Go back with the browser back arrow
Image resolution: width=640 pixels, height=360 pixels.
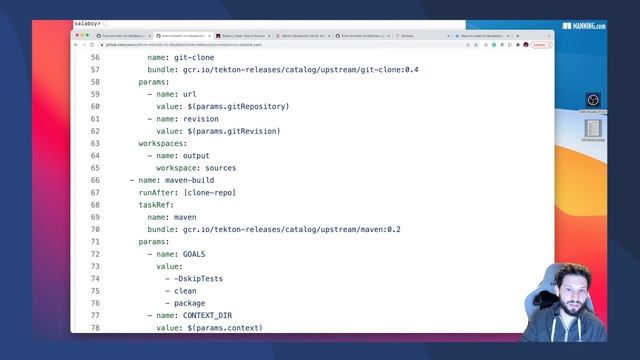point(76,45)
